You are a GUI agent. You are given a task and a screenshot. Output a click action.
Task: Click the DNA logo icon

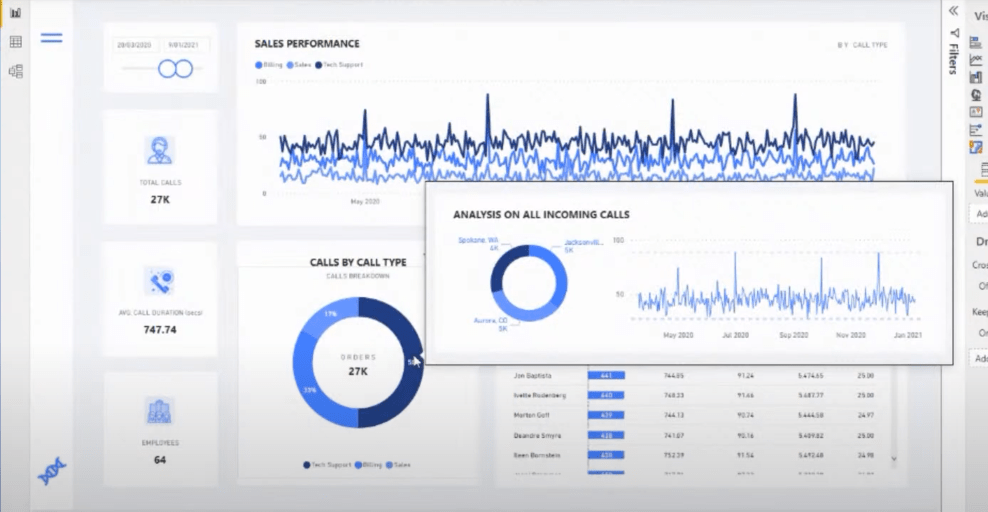(x=52, y=471)
